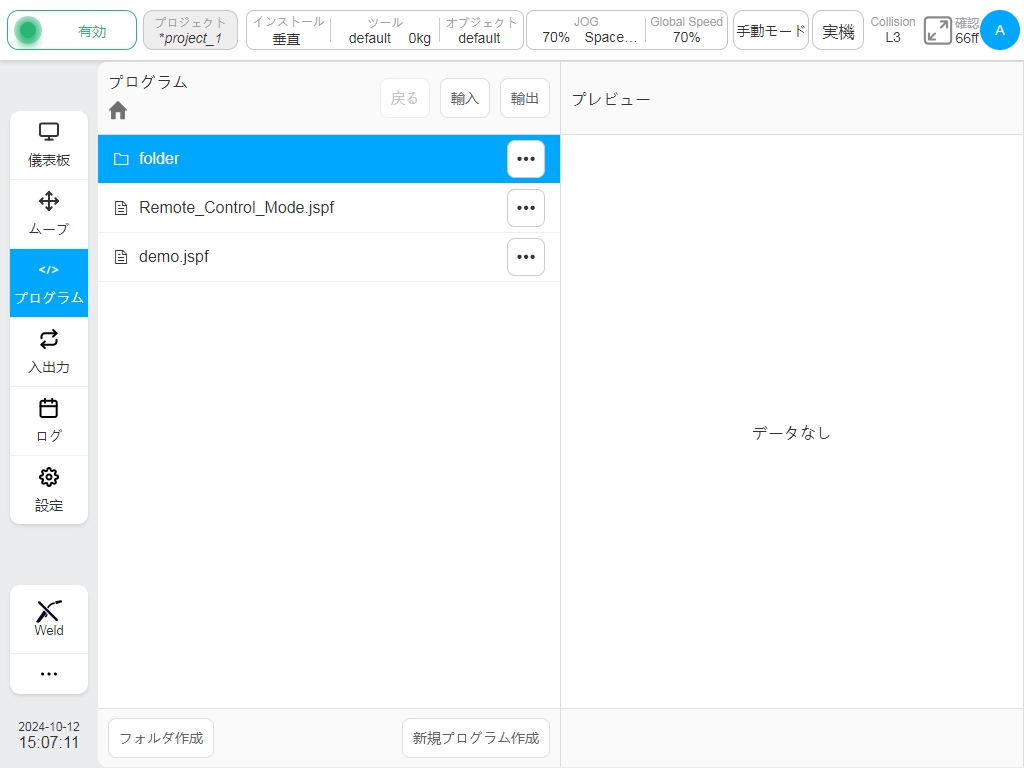Open the Weld plugin
Viewport: 1024px width, 768px height.
[49, 618]
